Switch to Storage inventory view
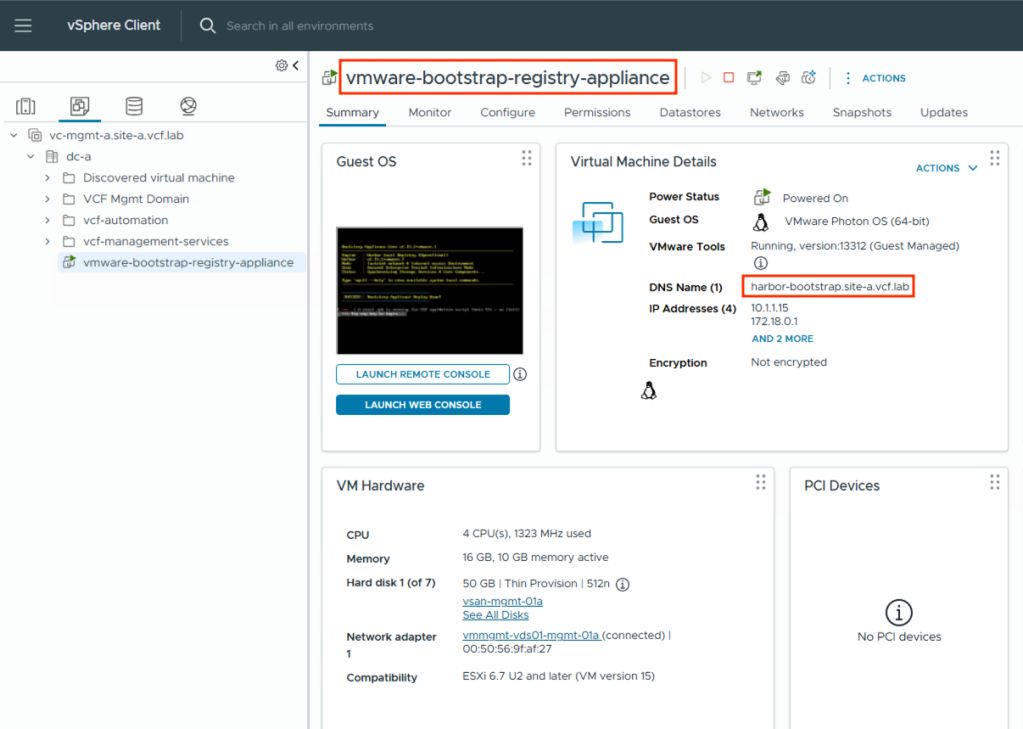The height and width of the screenshot is (729, 1023). (x=134, y=106)
